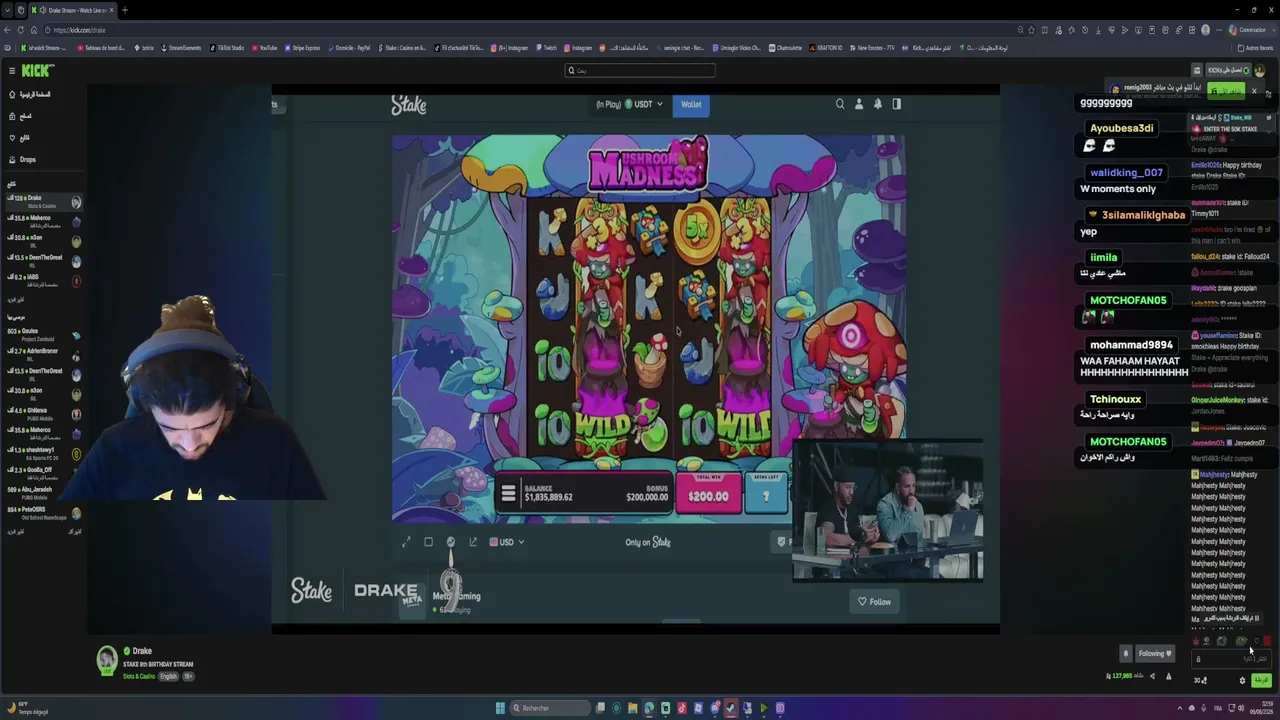Expand the slot game to fullscreen
Screen dimensions: 1280x720
(406, 542)
